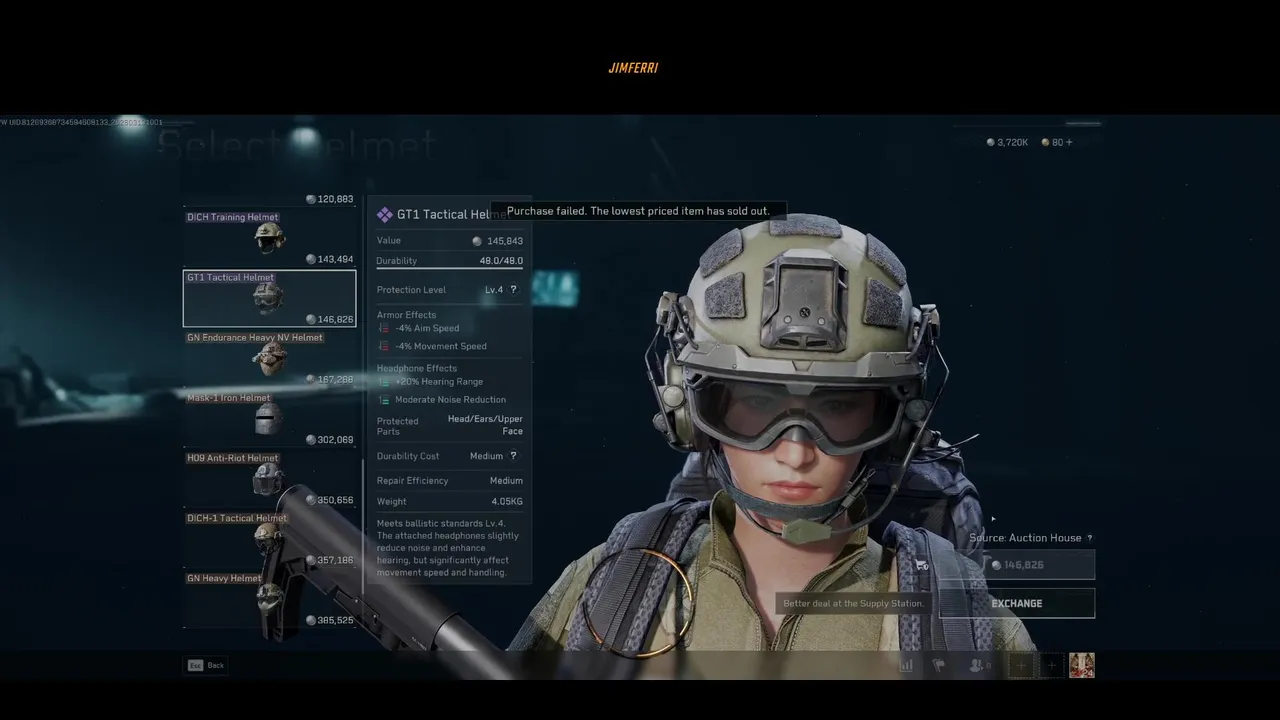Select the DICH-1 Tactical Helmet entry
The image size is (1280, 720).
tap(269, 538)
